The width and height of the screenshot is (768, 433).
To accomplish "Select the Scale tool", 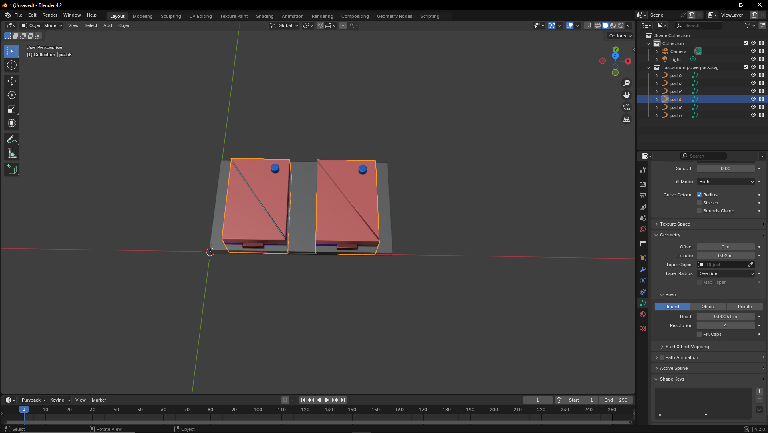I will (x=12, y=109).
